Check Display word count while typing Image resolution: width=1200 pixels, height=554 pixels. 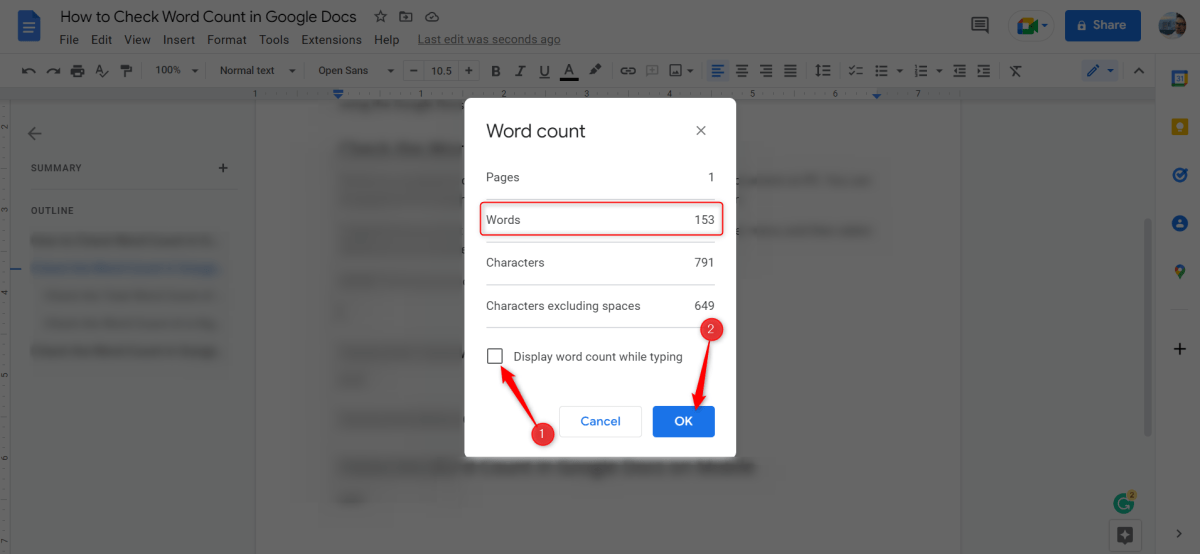495,356
